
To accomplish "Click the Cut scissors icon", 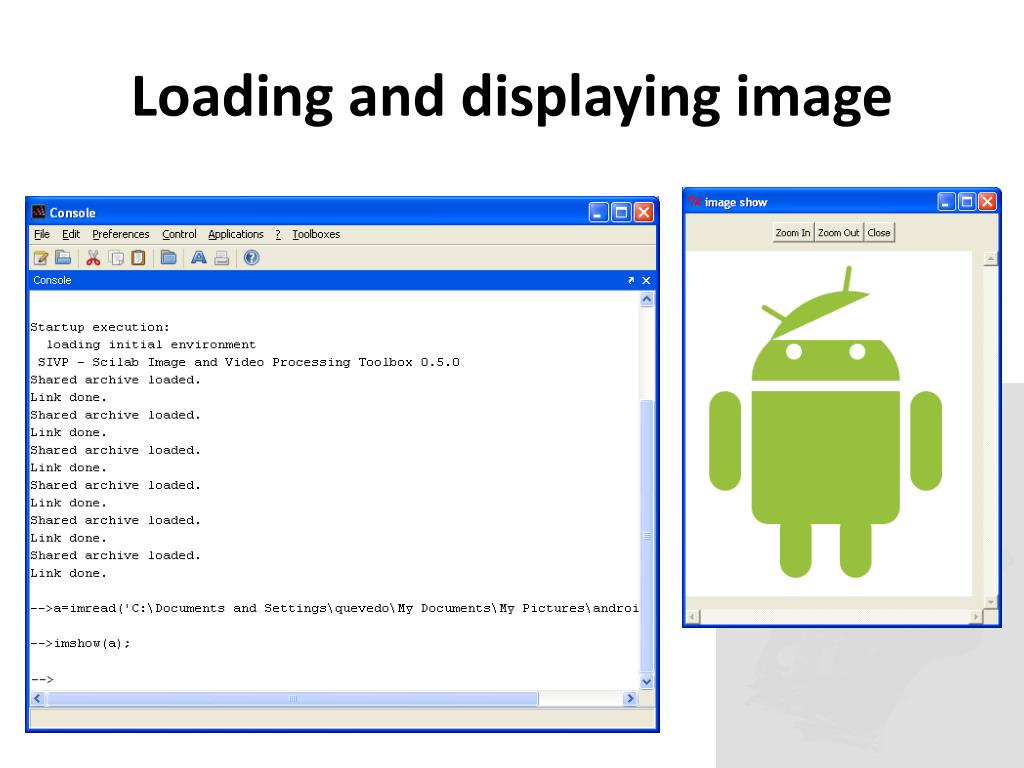I will click(93, 258).
